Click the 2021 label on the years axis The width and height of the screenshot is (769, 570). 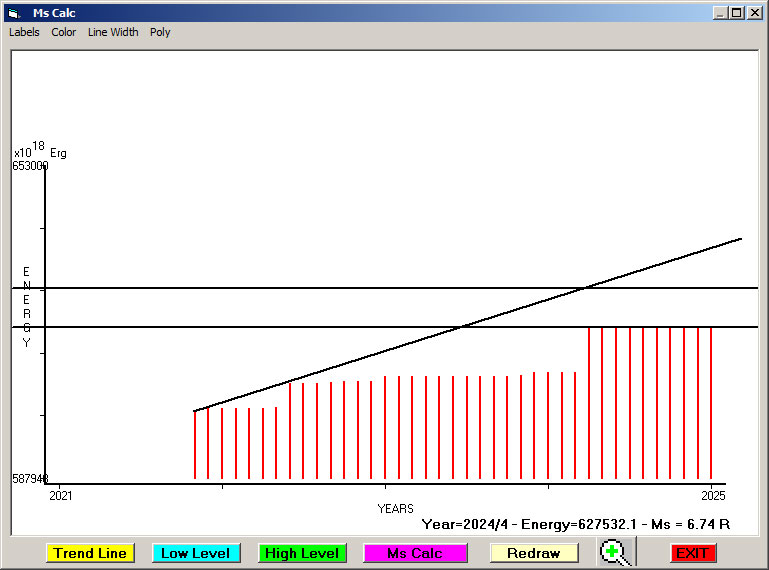pyautogui.click(x=61, y=495)
